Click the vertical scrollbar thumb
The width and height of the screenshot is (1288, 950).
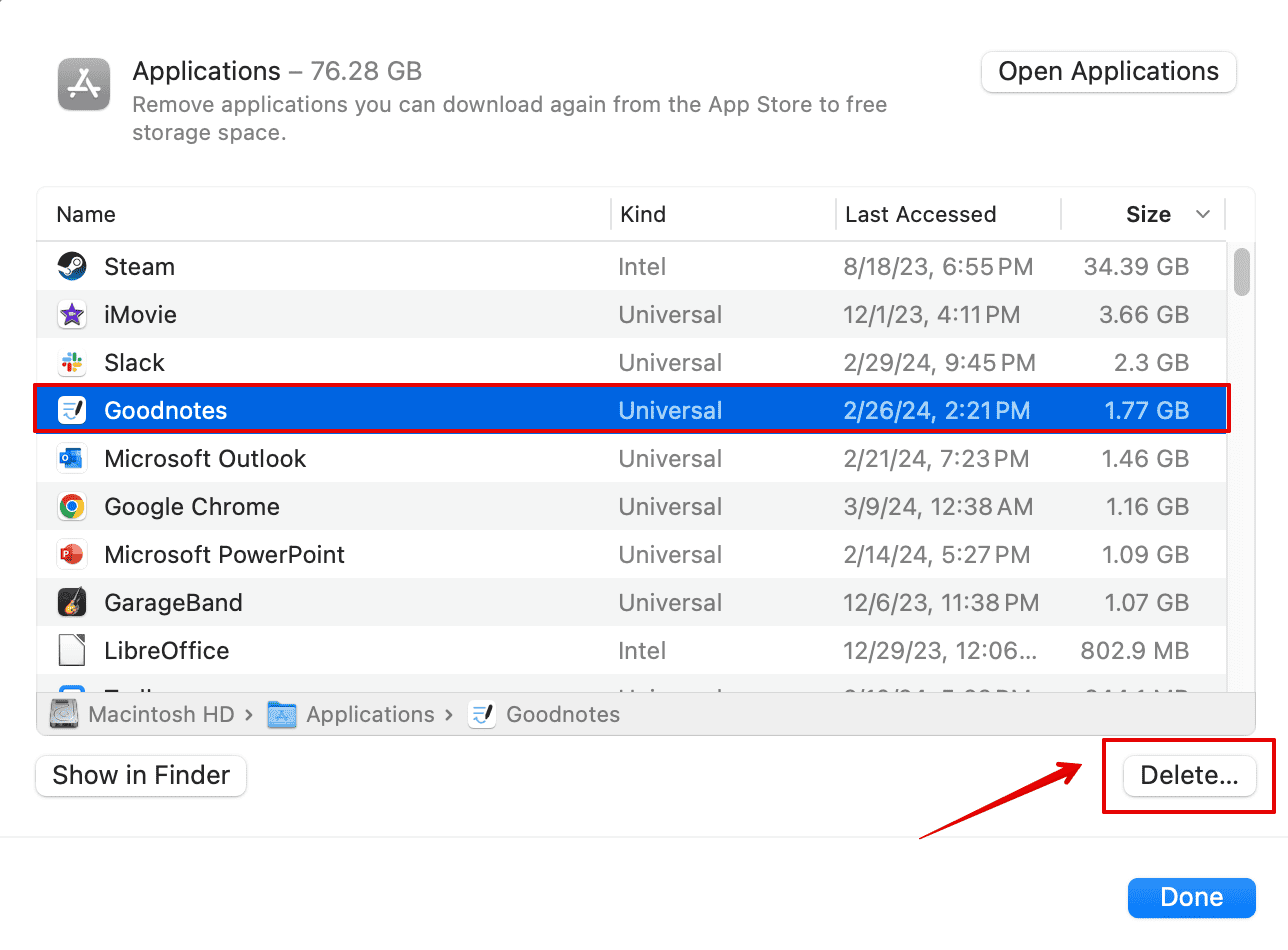[1242, 272]
